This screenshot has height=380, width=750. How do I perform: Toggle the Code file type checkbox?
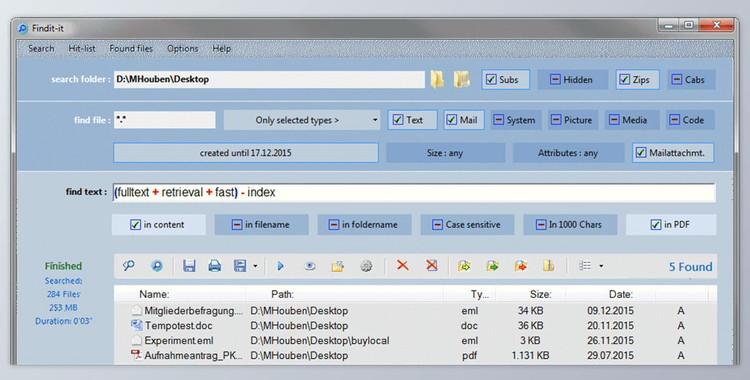click(x=674, y=120)
